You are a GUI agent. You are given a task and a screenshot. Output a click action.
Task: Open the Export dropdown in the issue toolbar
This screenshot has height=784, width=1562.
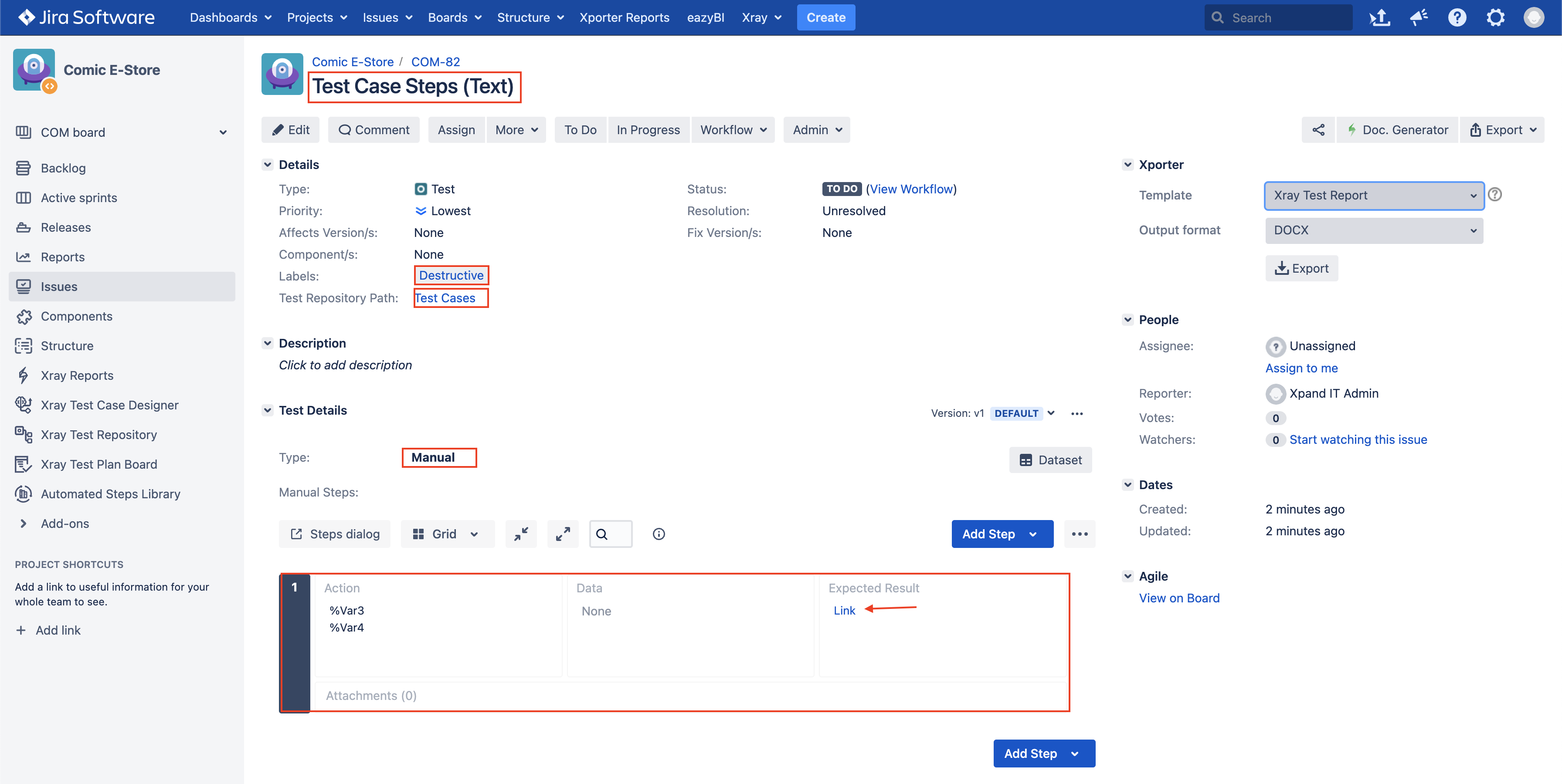1502,130
